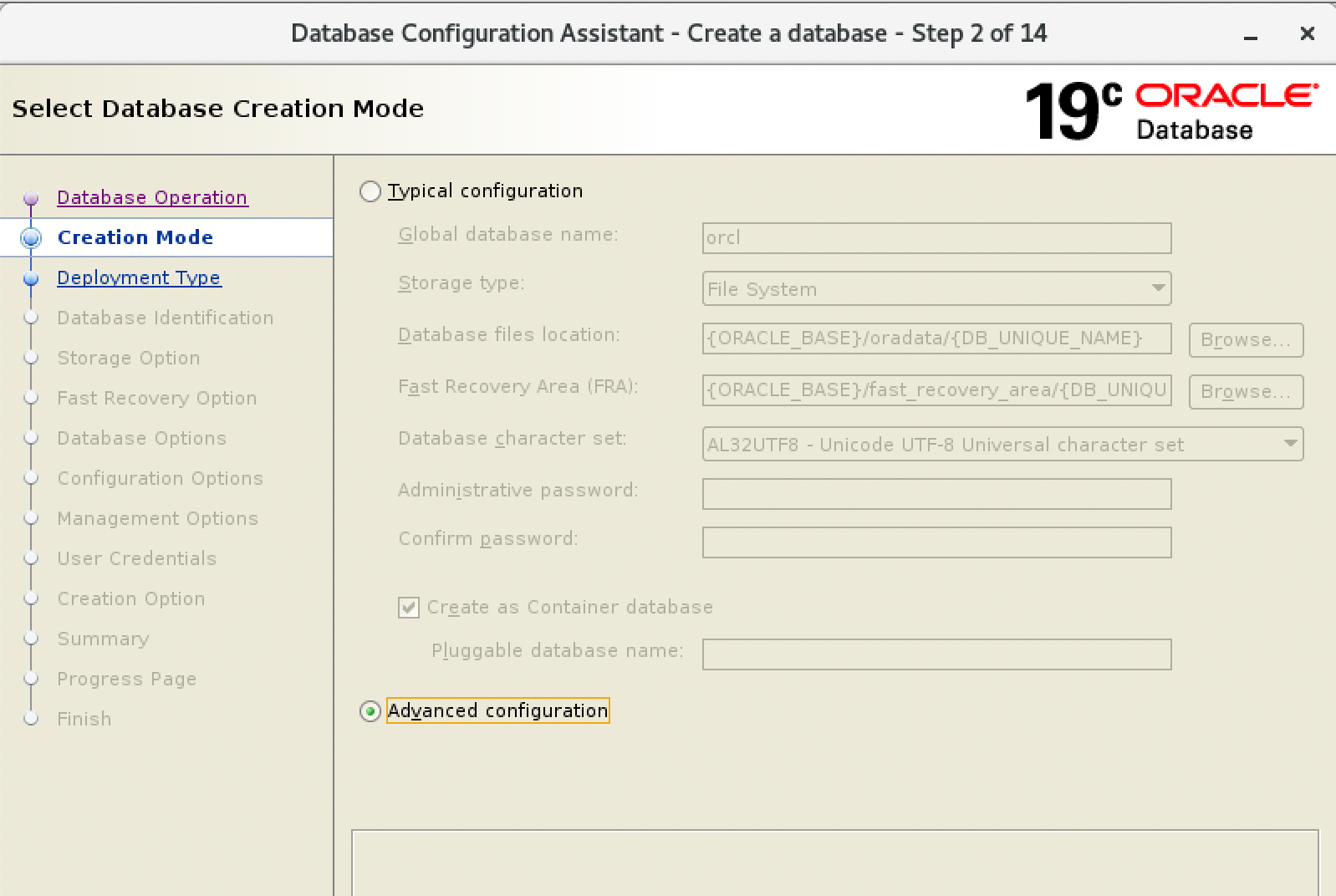Toggle Create as Container database checkbox
Viewport: 1336px width, 896px height.
point(409,608)
